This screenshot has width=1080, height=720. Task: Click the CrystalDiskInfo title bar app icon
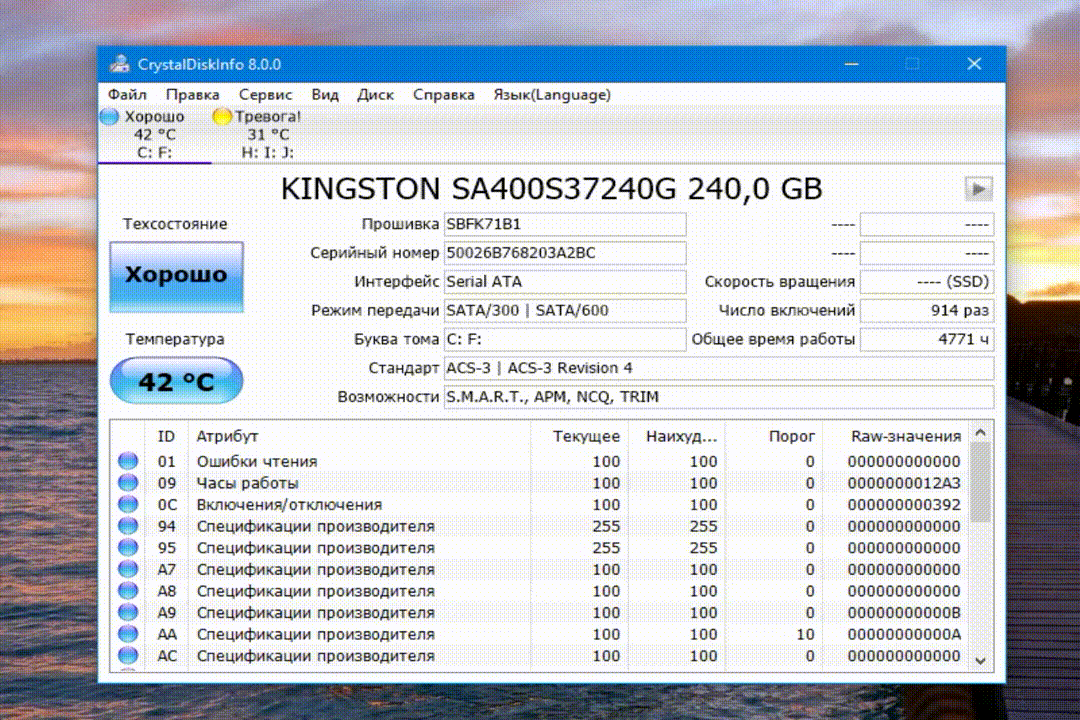point(120,64)
